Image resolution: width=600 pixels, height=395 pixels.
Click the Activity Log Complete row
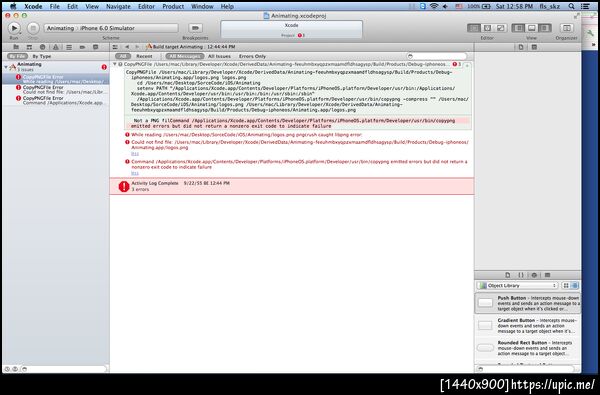tap(292, 186)
